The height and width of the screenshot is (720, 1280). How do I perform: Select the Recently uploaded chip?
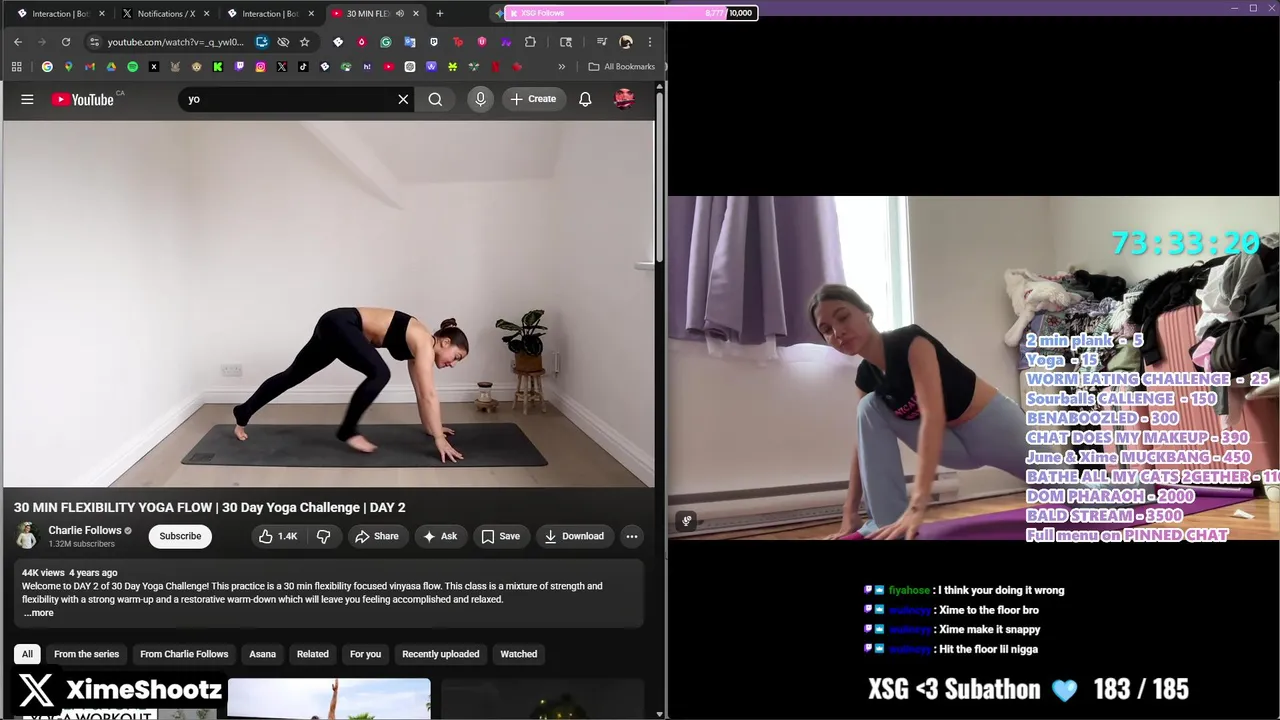[440, 654]
